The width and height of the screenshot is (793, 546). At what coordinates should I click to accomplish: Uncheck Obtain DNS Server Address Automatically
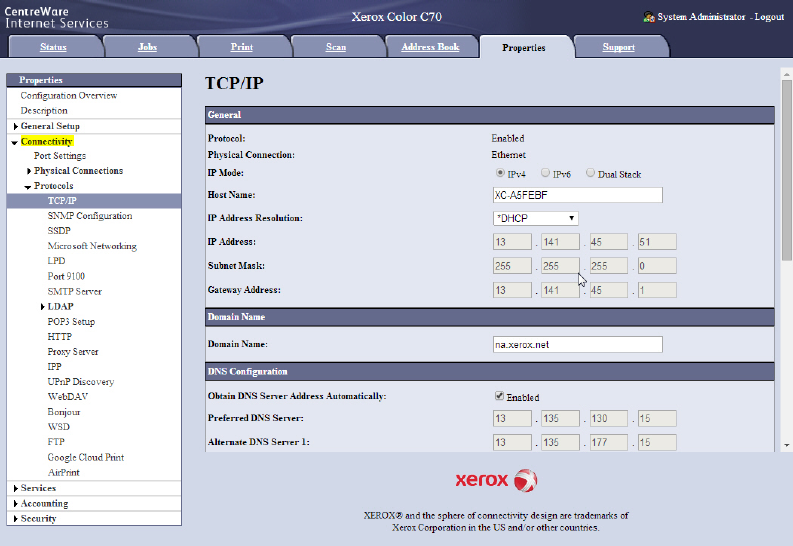pos(499,396)
